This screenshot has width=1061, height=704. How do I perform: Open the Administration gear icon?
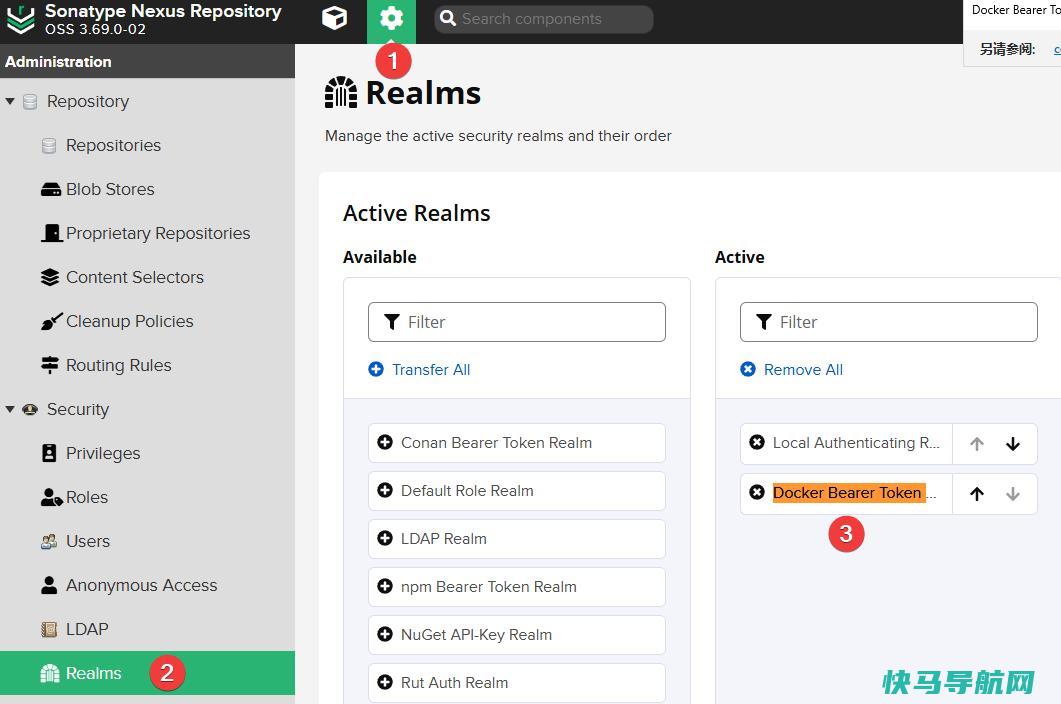pos(391,18)
